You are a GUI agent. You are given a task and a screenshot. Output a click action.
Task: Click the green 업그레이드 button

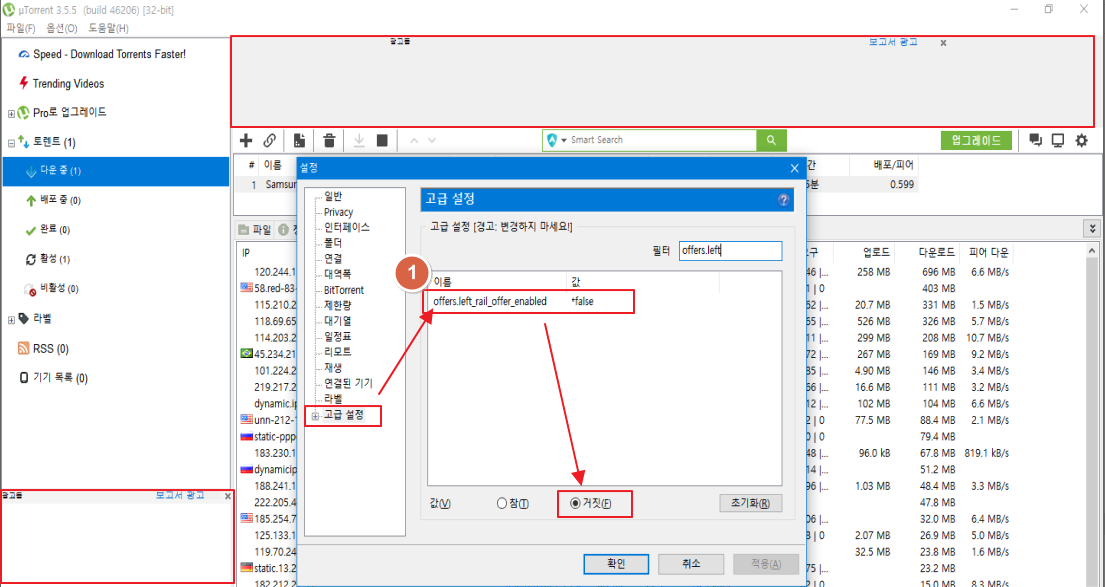point(976,140)
